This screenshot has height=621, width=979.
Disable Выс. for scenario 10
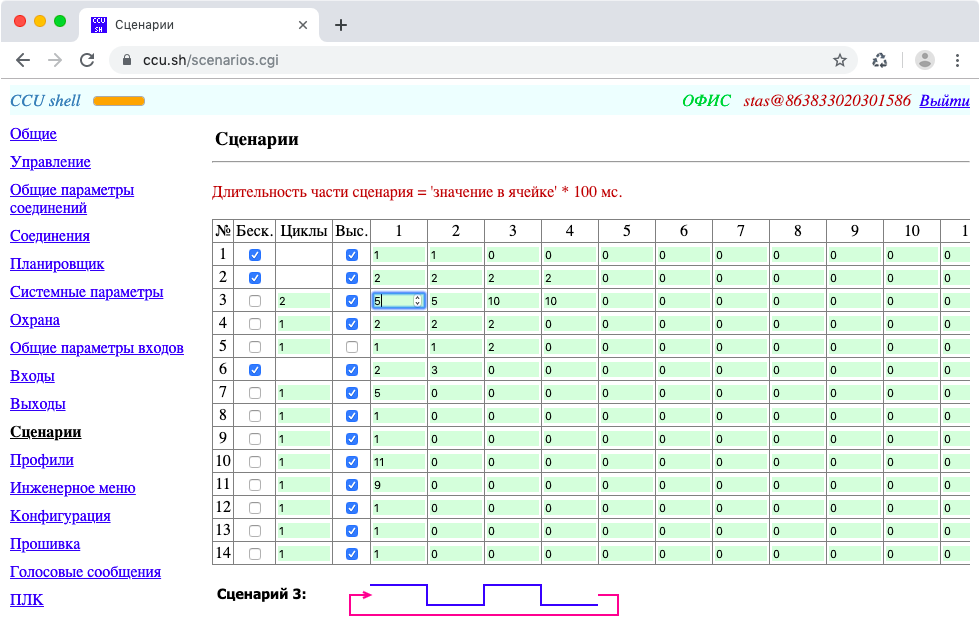(x=352, y=462)
